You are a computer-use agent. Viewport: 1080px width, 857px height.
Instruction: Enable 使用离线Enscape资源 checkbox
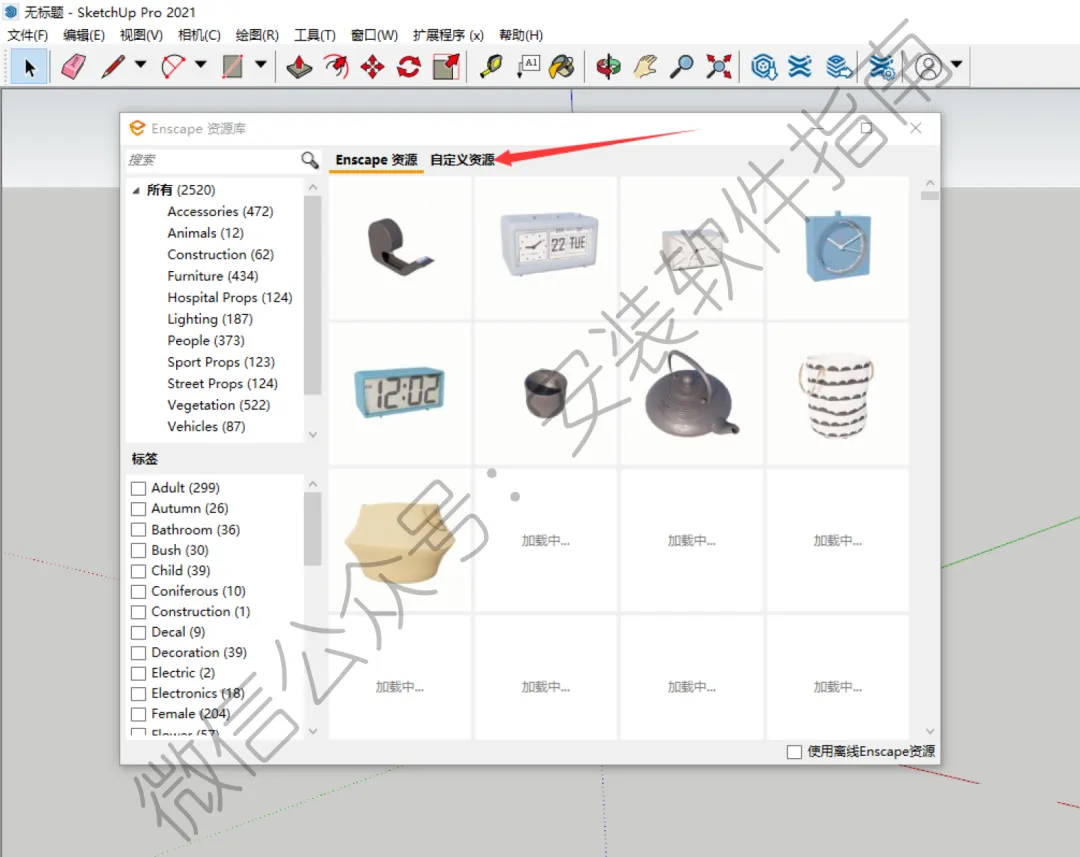[794, 752]
